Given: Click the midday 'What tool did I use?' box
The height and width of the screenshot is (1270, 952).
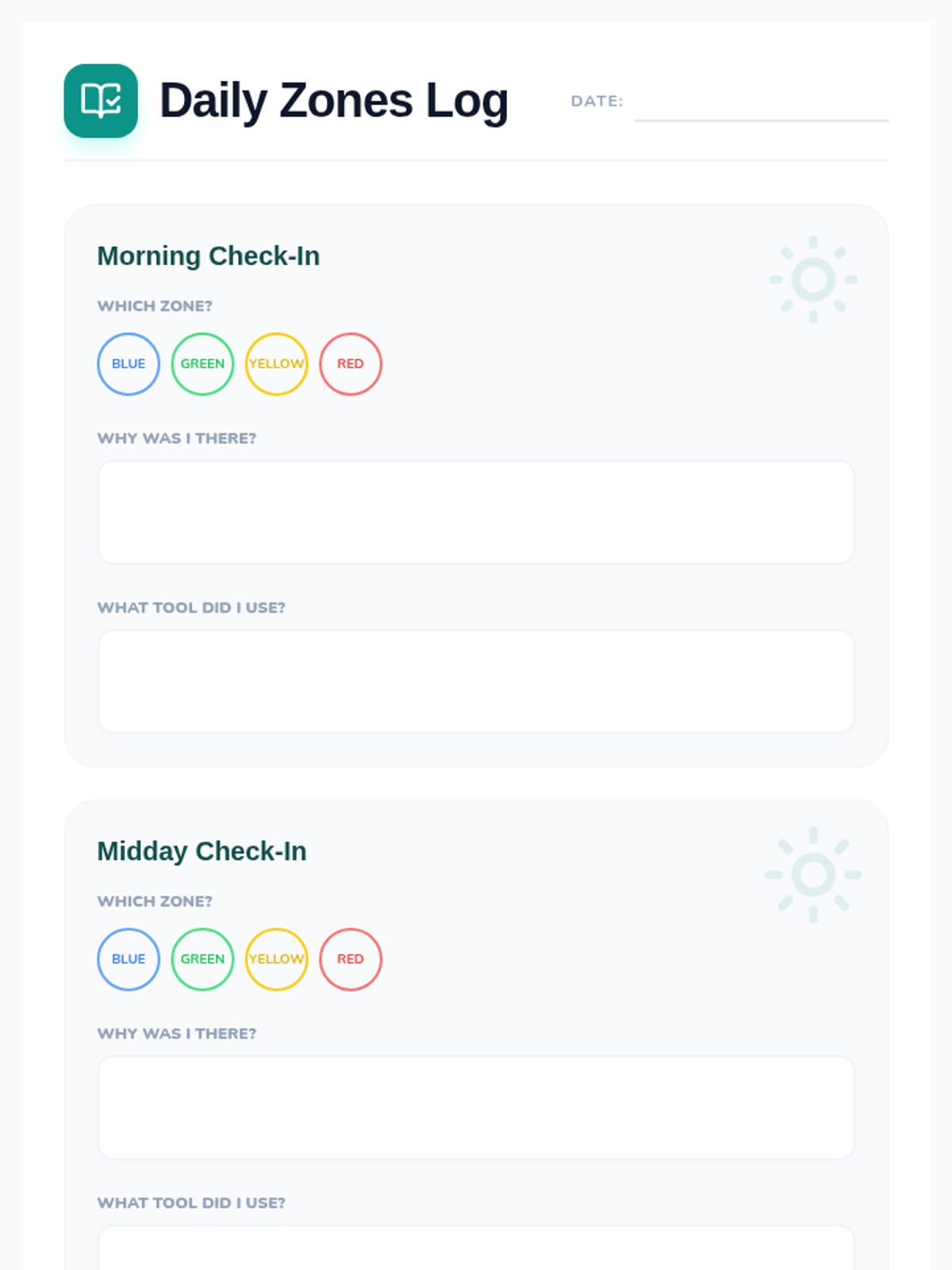Looking at the screenshot, I should click(476, 1248).
